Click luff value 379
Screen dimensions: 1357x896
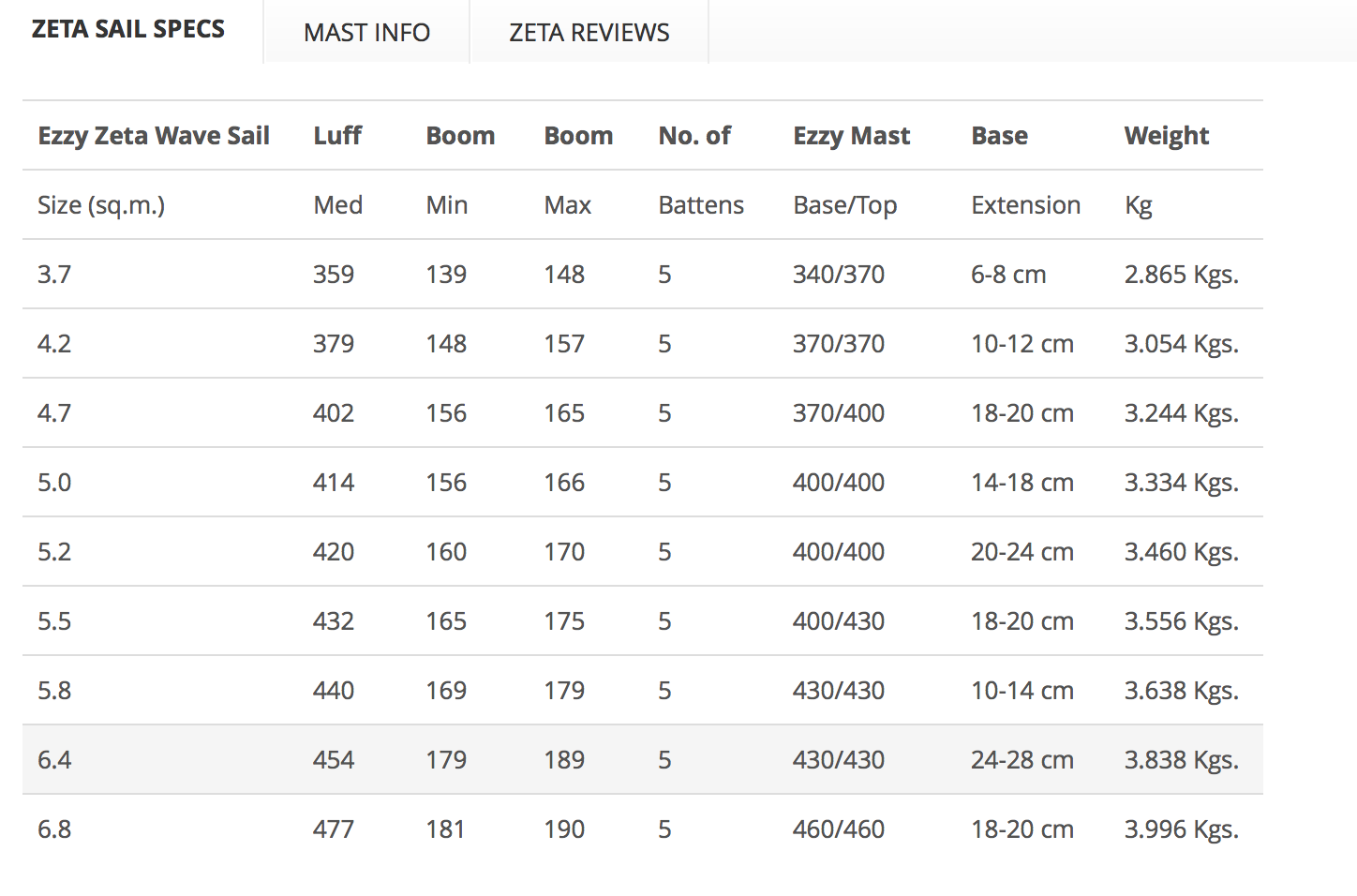coord(334,344)
